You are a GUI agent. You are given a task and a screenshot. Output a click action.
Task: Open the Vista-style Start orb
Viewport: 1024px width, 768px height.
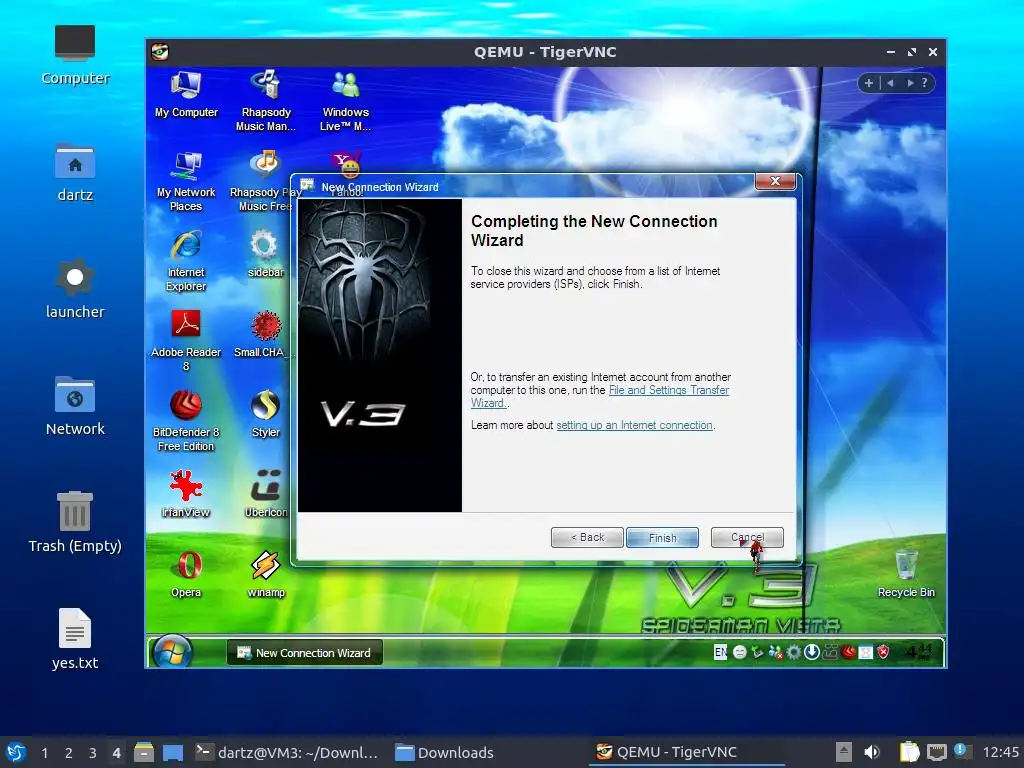172,652
